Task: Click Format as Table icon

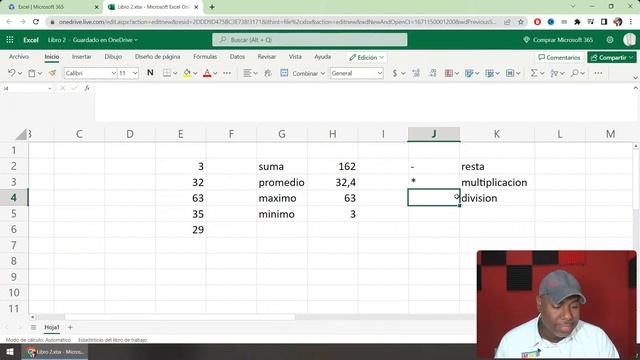Action: tap(489, 73)
